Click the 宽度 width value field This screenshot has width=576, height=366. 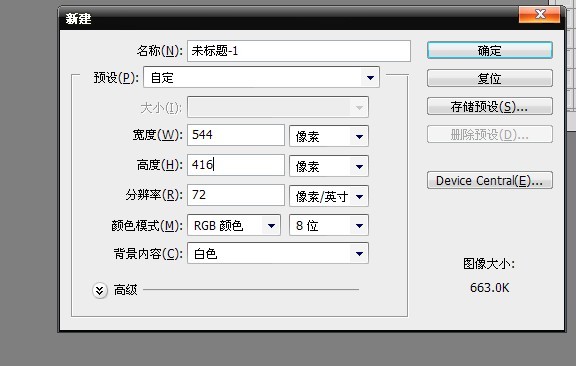(236, 135)
